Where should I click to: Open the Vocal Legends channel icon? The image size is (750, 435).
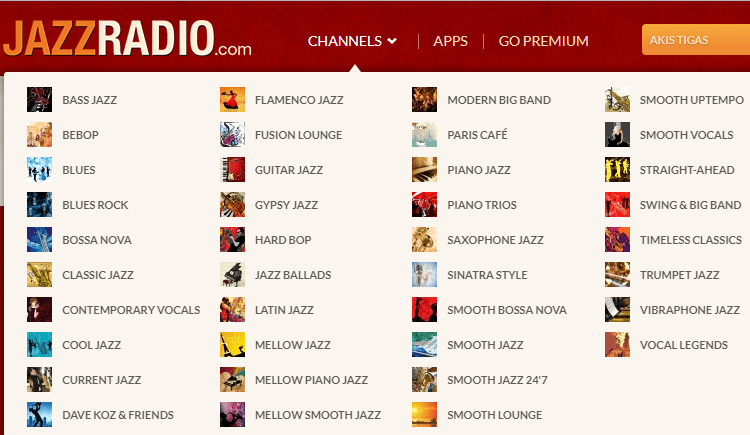(x=617, y=345)
